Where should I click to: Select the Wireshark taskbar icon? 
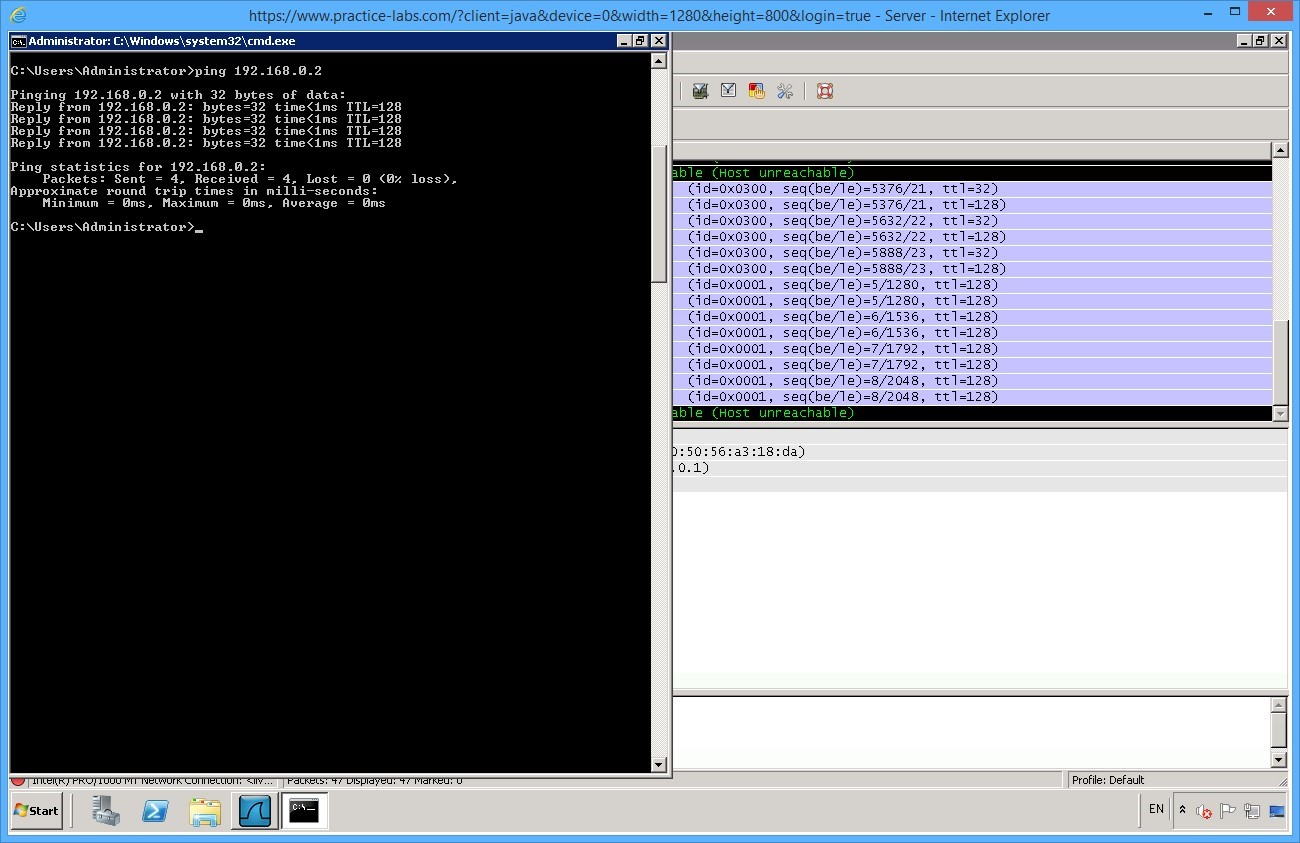point(255,811)
